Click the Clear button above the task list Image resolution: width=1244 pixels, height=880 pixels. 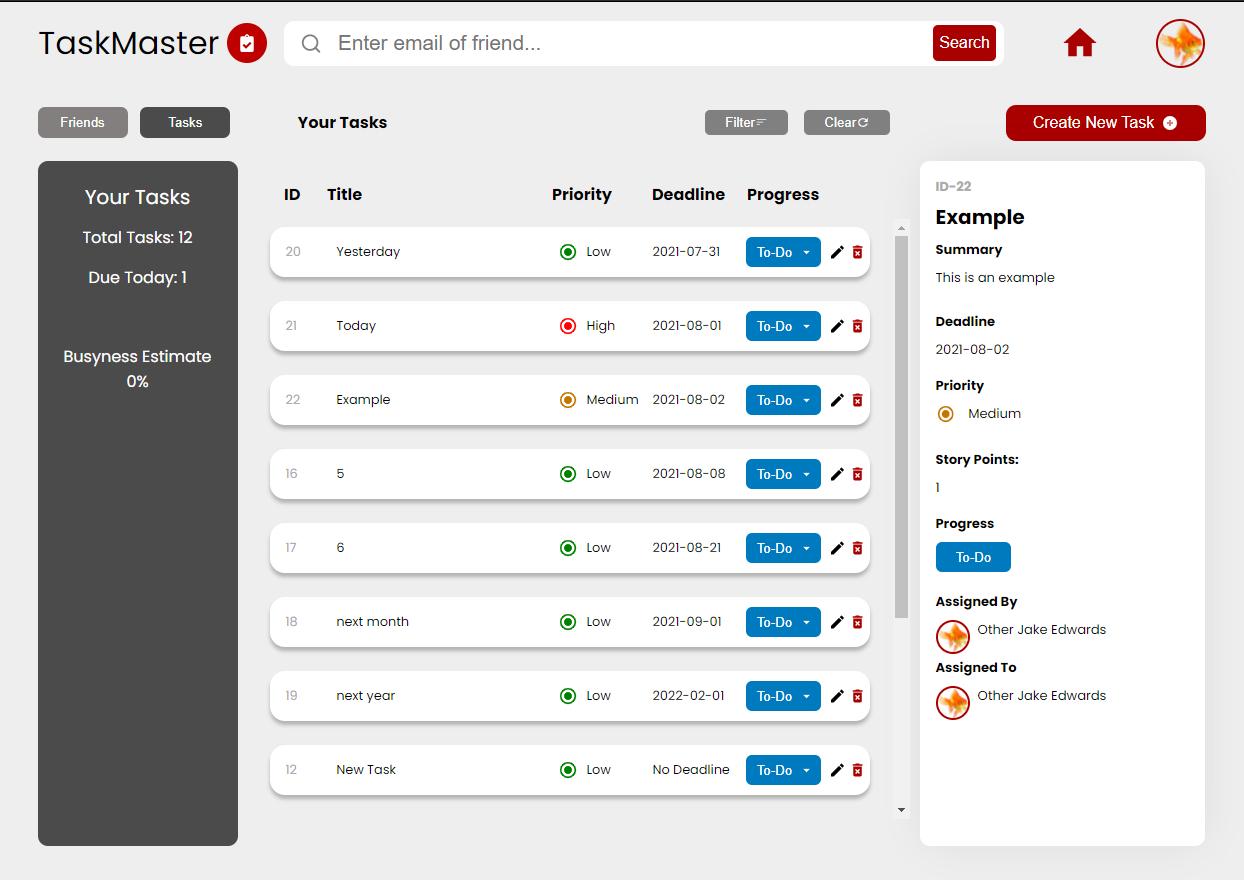pos(846,122)
